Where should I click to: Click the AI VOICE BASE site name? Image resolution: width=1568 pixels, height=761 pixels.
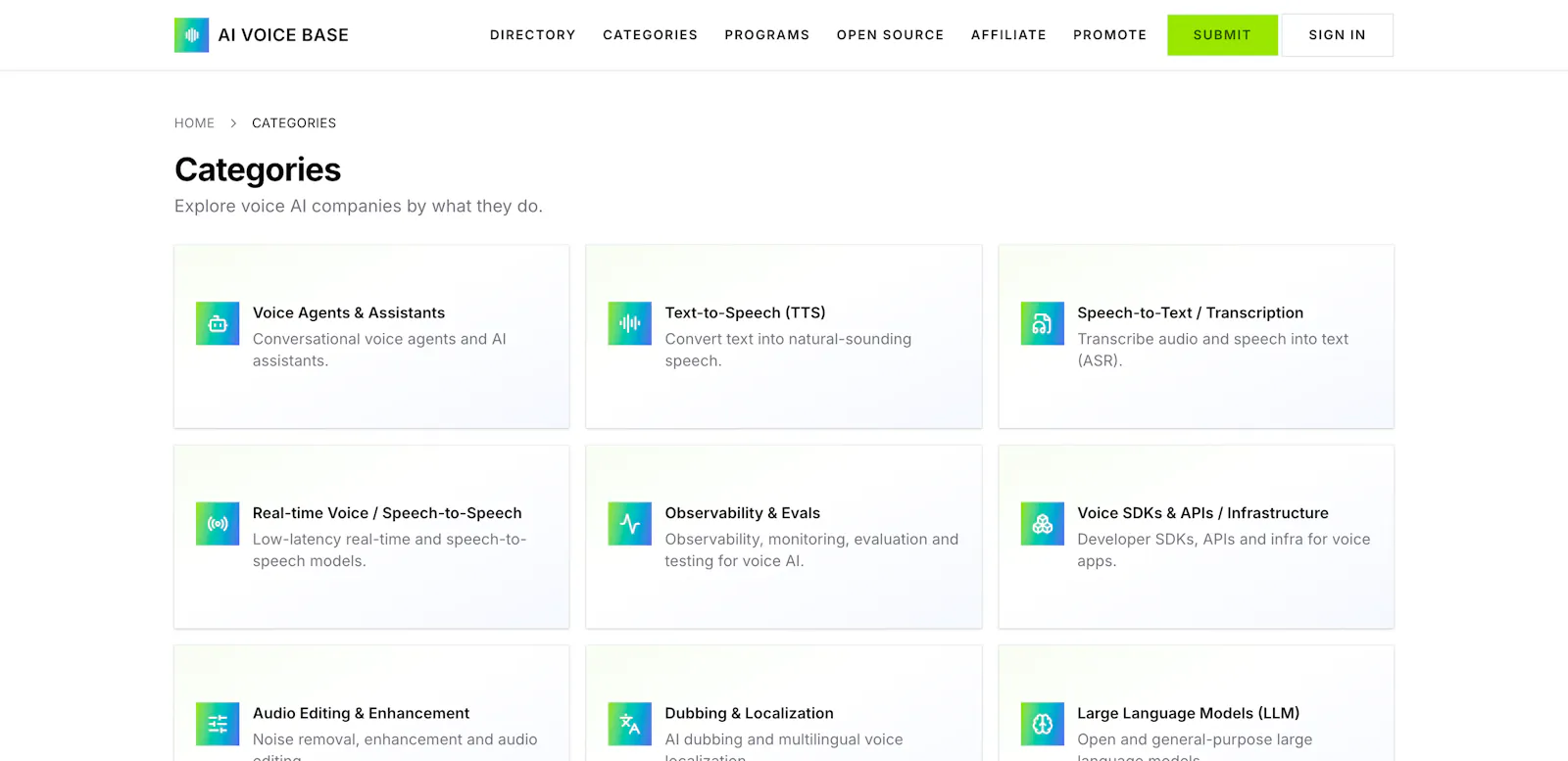click(x=283, y=35)
